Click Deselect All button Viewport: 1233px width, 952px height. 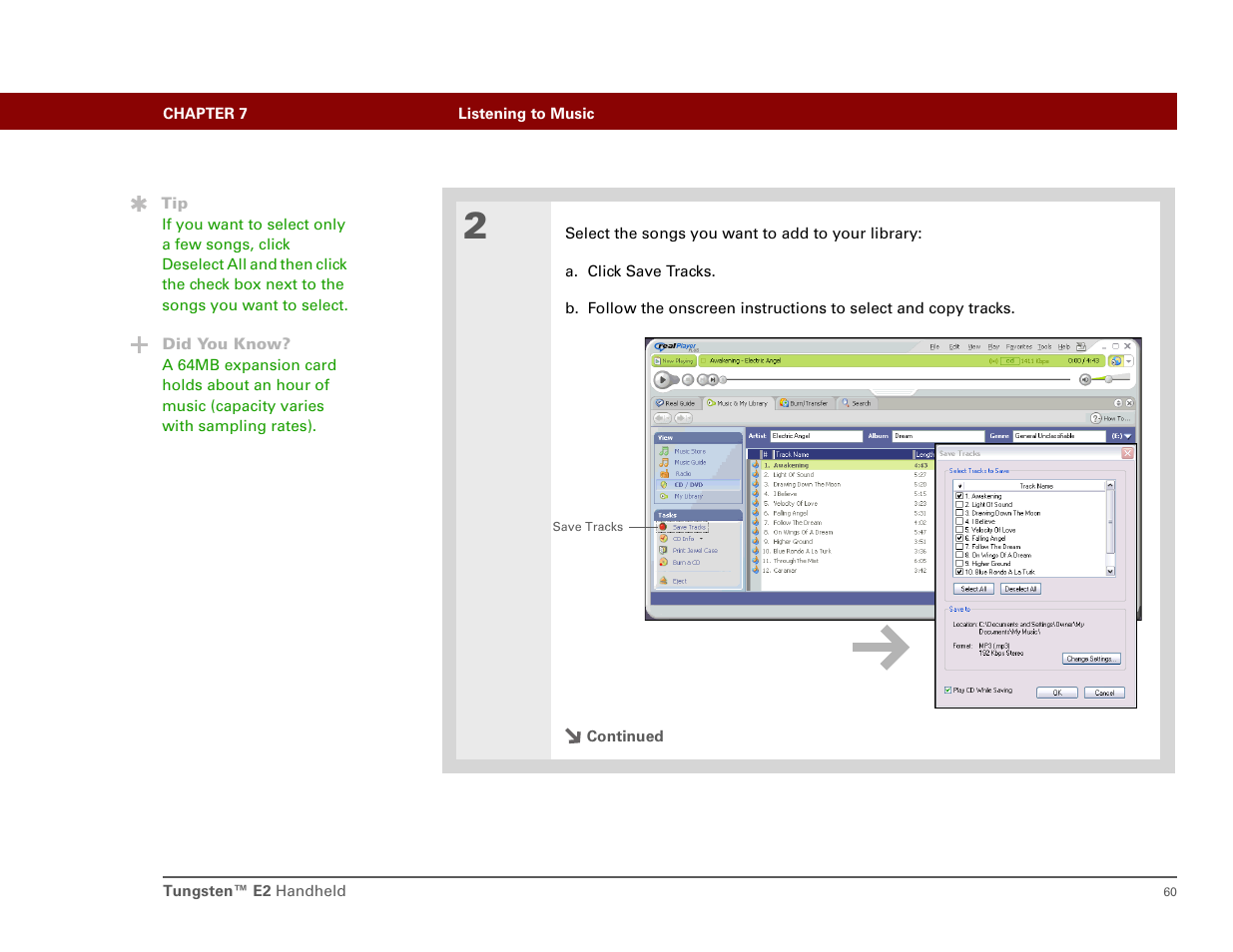(1020, 589)
